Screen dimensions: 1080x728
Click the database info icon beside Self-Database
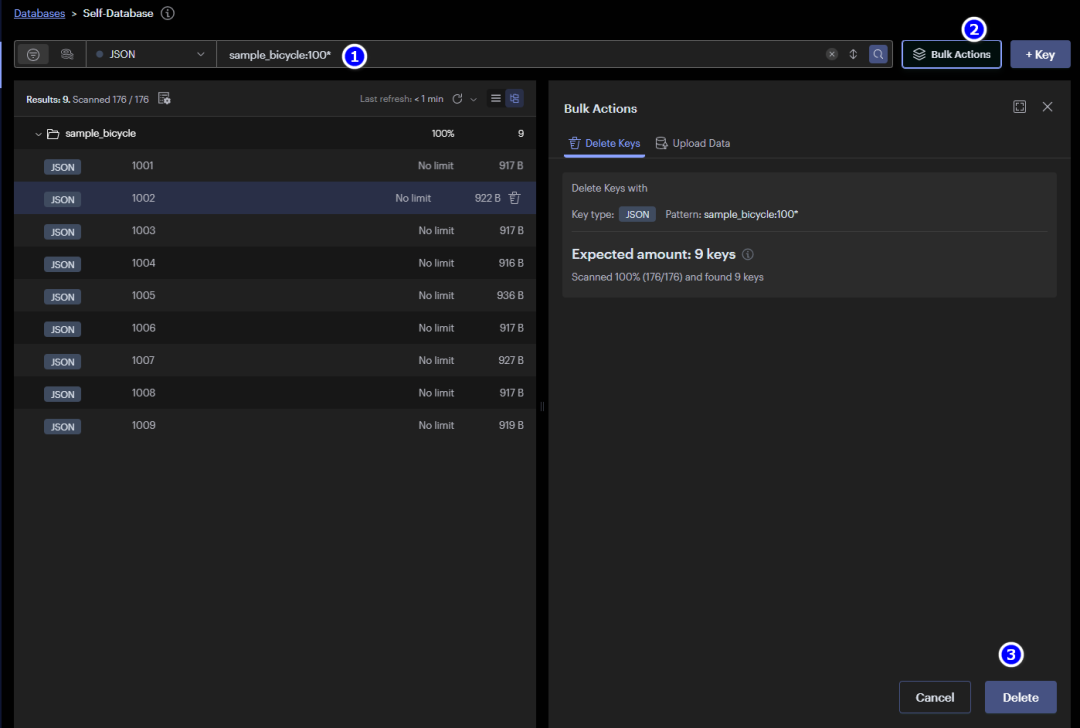coord(167,14)
